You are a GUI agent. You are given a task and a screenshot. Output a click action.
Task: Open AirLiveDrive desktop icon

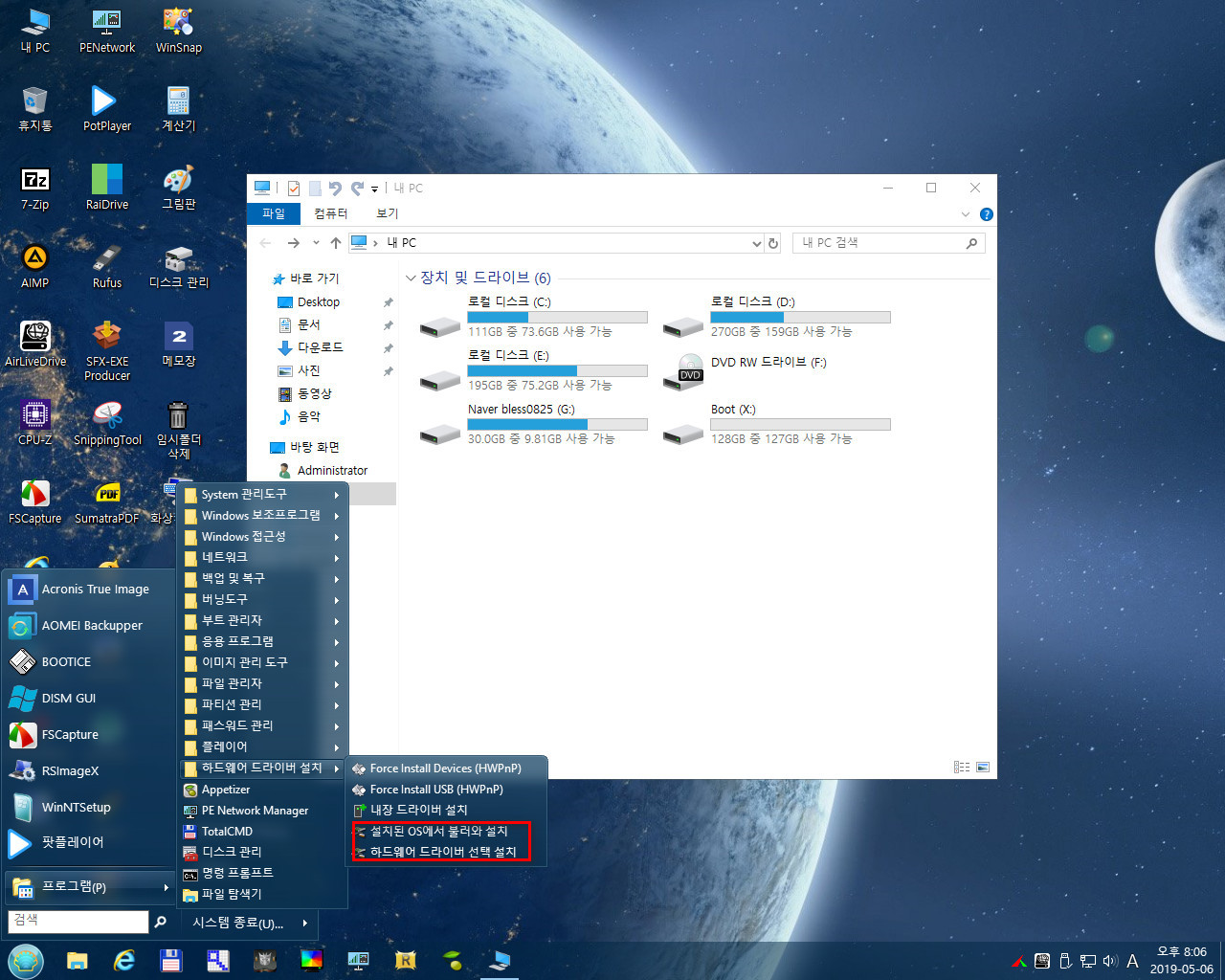click(x=35, y=345)
